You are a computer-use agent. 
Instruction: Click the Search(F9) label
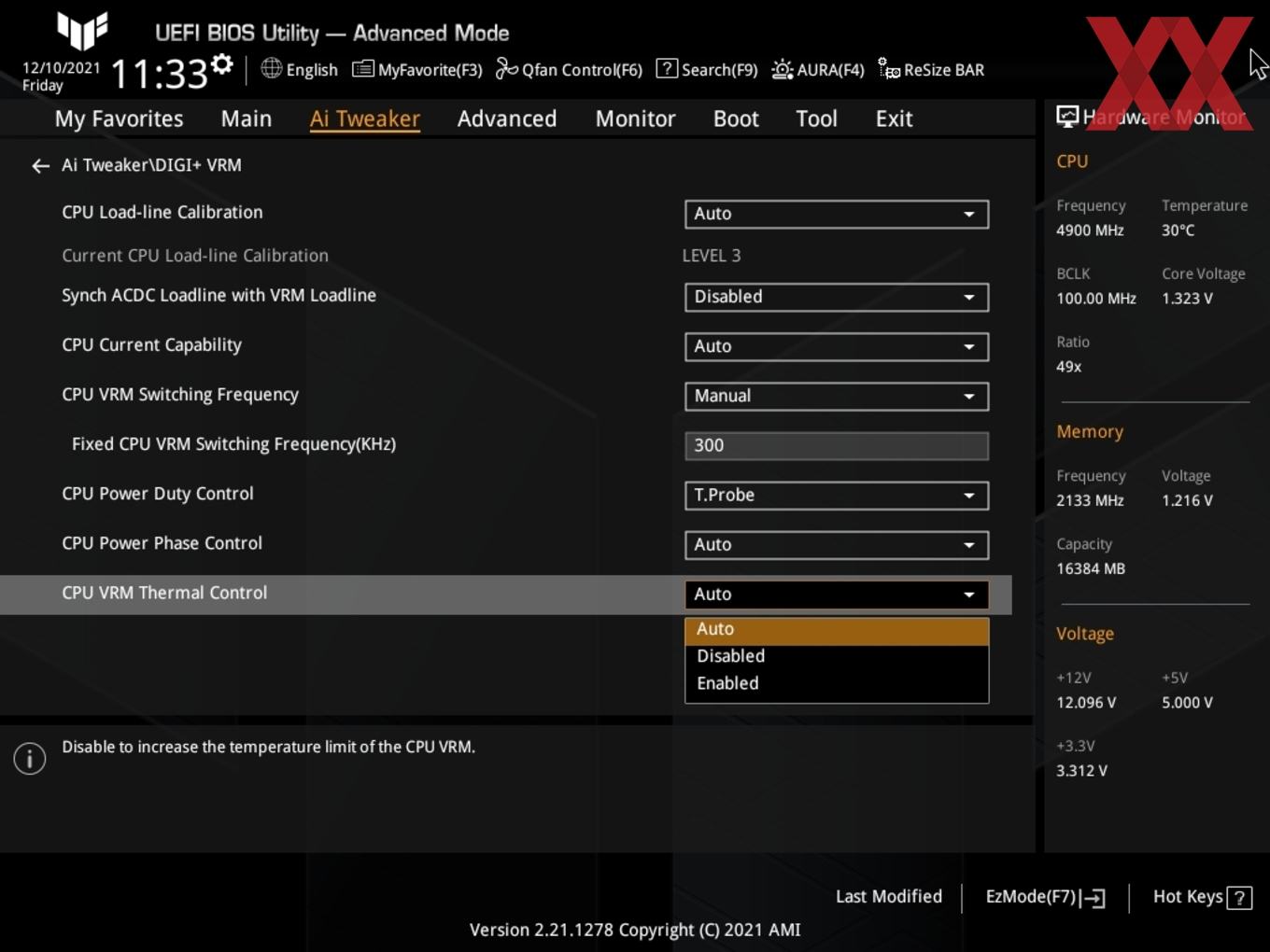719,70
